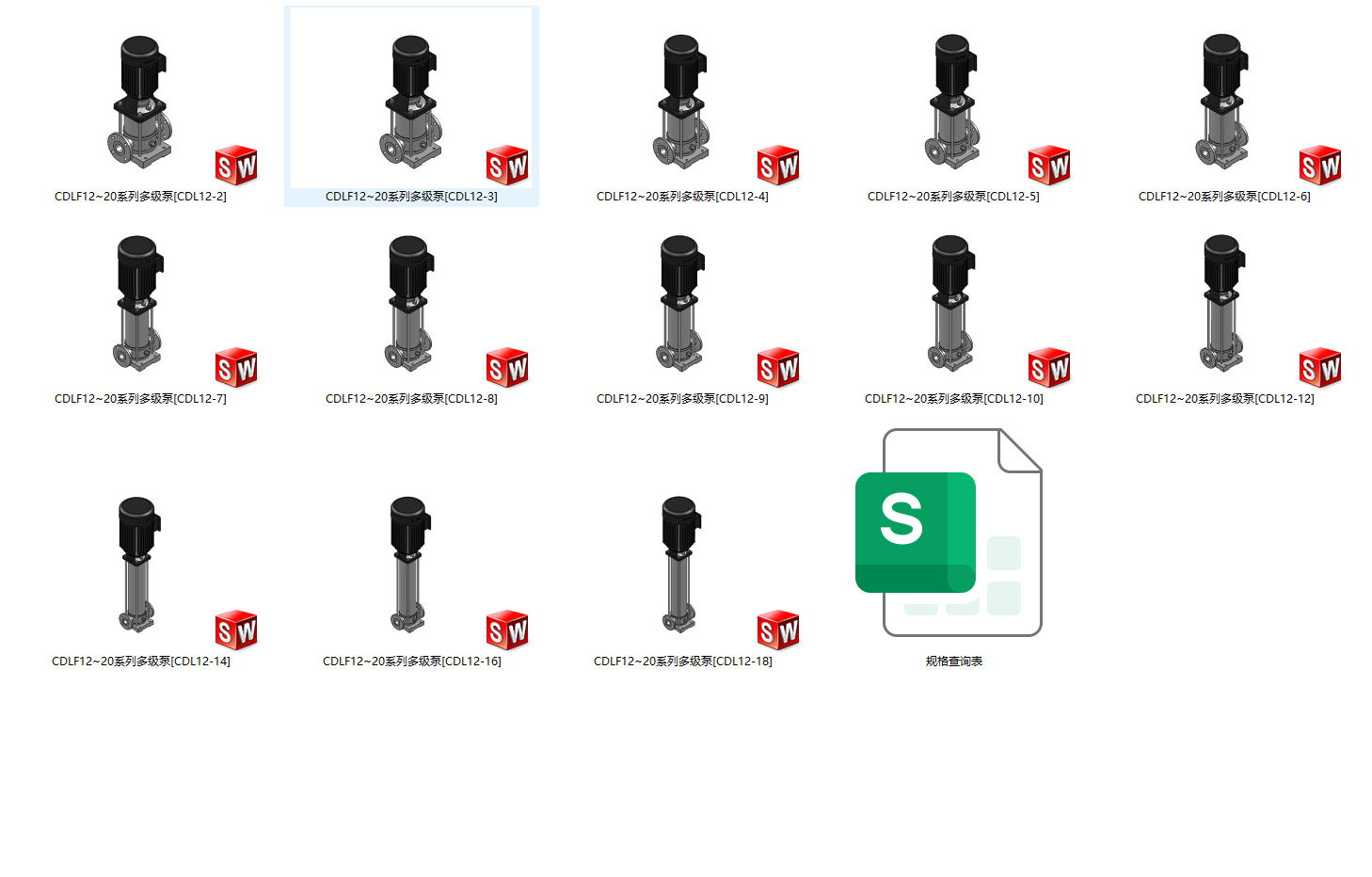1372x877 pixels.
Task: Click file name CDLF12~20系列多级泵[CDL12-7]
Action: [x=140, y=399]
